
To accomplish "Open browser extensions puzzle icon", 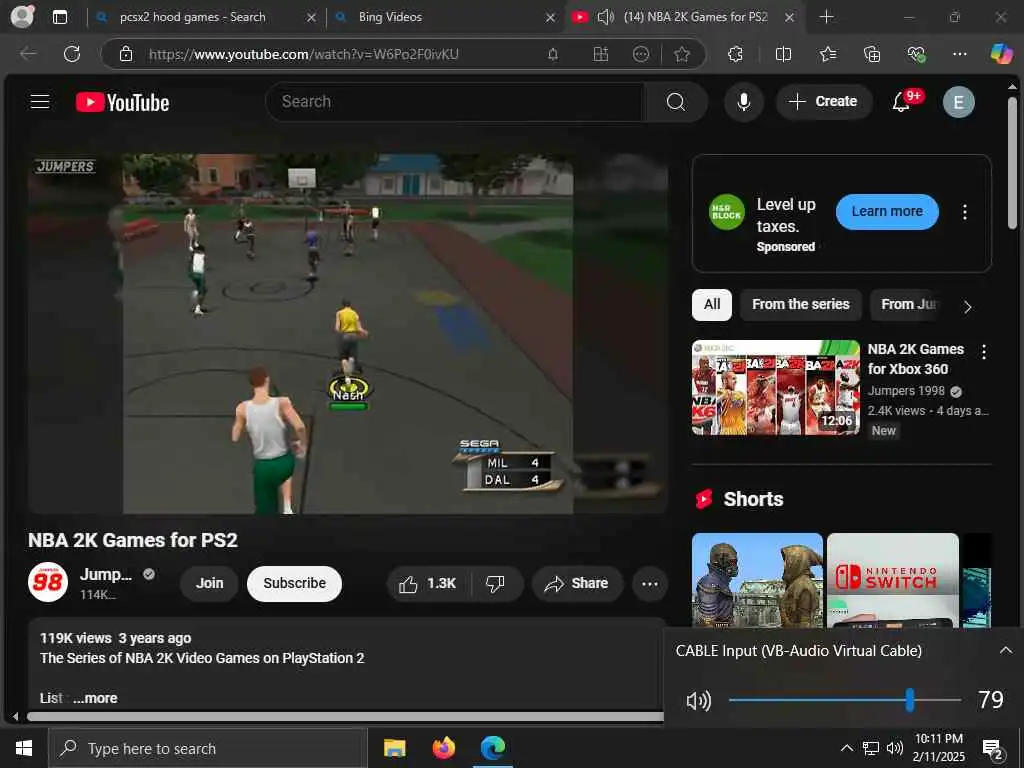I will tap(735, 54).
